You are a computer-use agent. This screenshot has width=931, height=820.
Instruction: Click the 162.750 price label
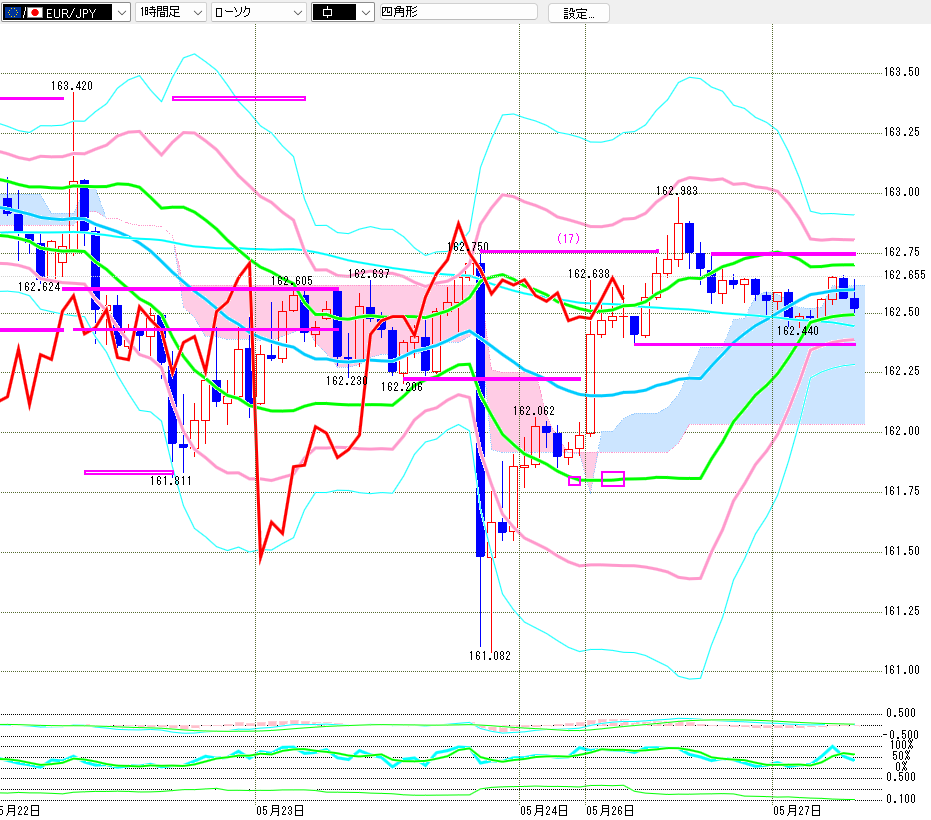[467, 246]
